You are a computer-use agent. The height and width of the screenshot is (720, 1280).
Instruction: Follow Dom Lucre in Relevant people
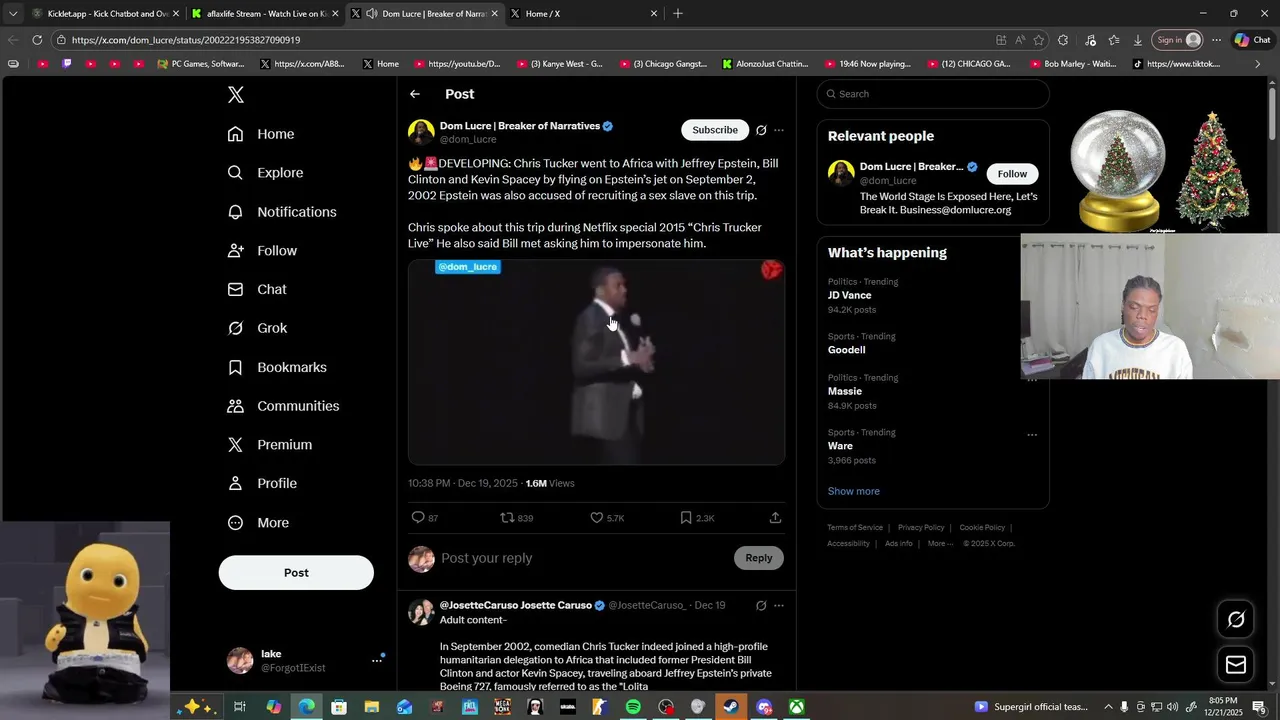1012,174
